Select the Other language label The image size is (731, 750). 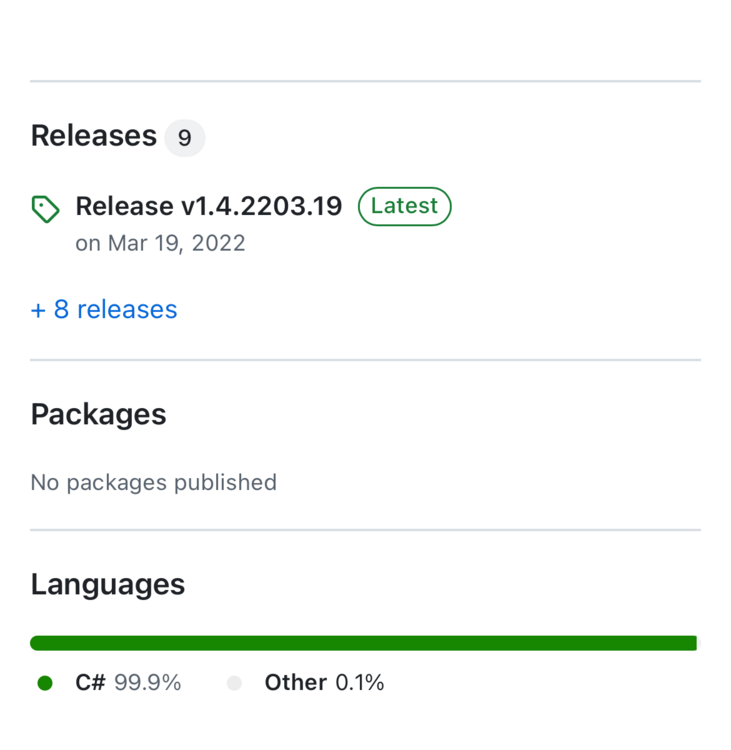(295, 683)
